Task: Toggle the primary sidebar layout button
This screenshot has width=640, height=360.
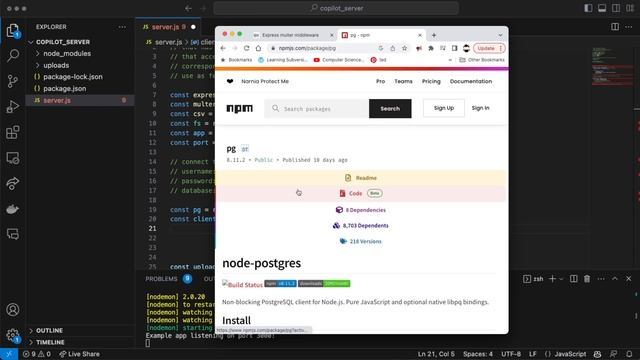Action: 588,8
